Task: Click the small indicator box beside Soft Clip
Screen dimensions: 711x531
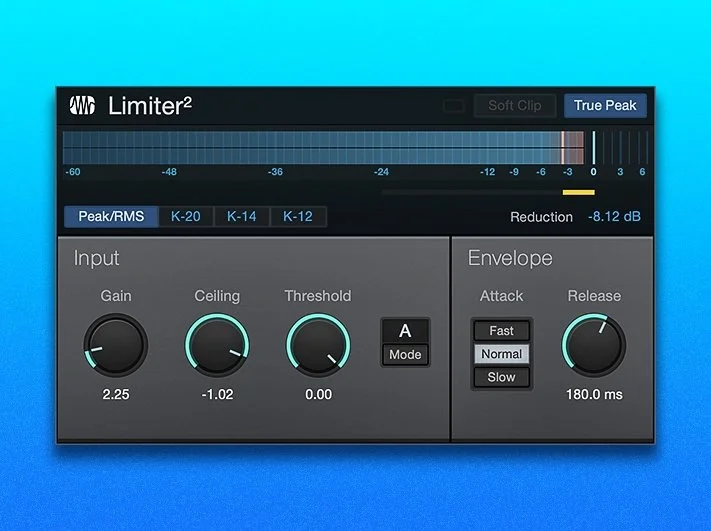Action: pos(453,106)
